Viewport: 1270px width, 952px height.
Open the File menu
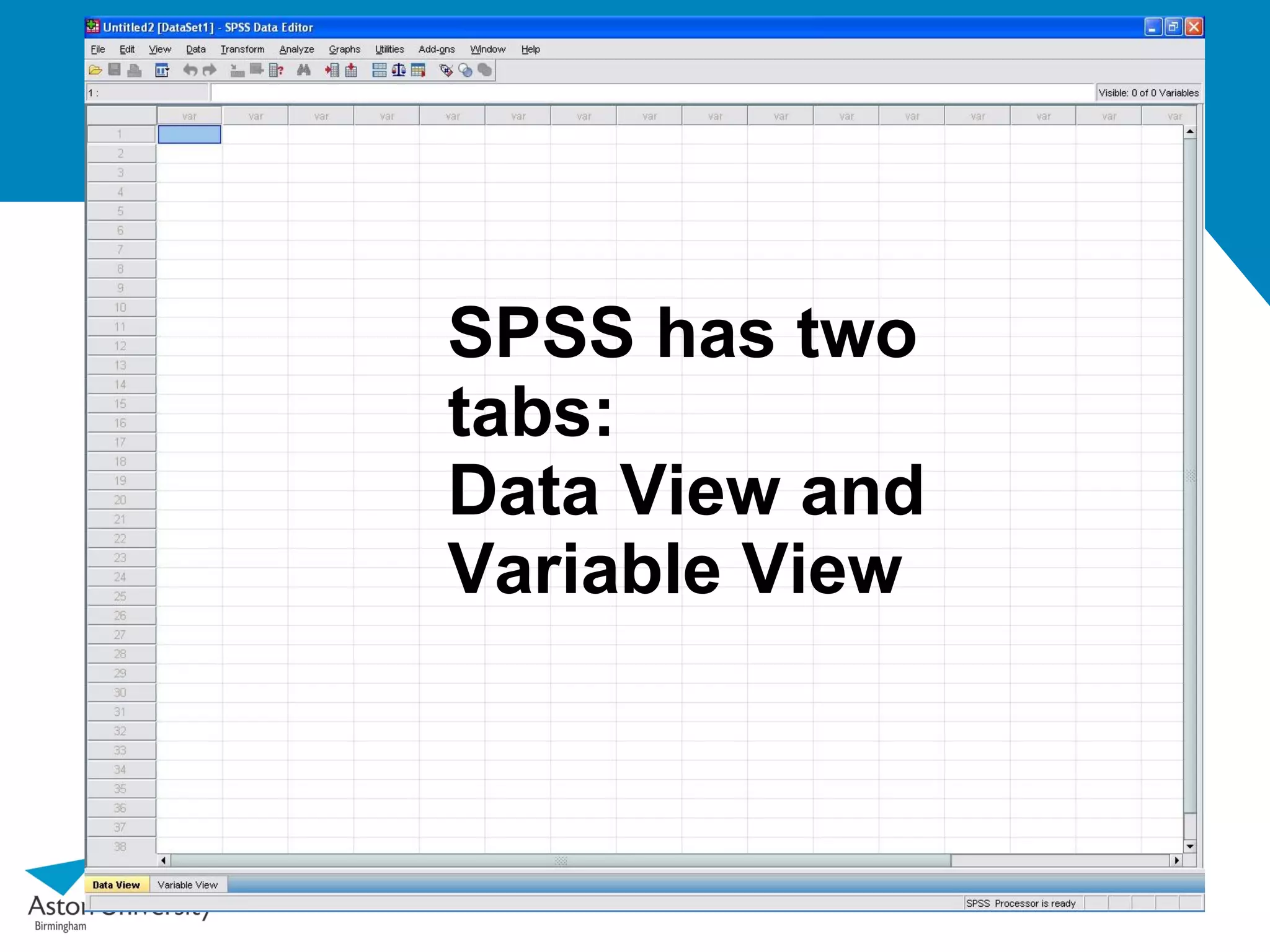coord(98,50)
